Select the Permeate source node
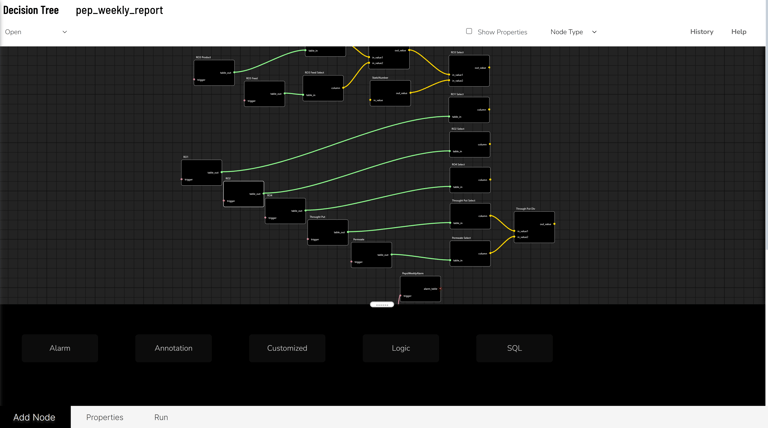Viewport: 768px width, 428px height. 372,255
